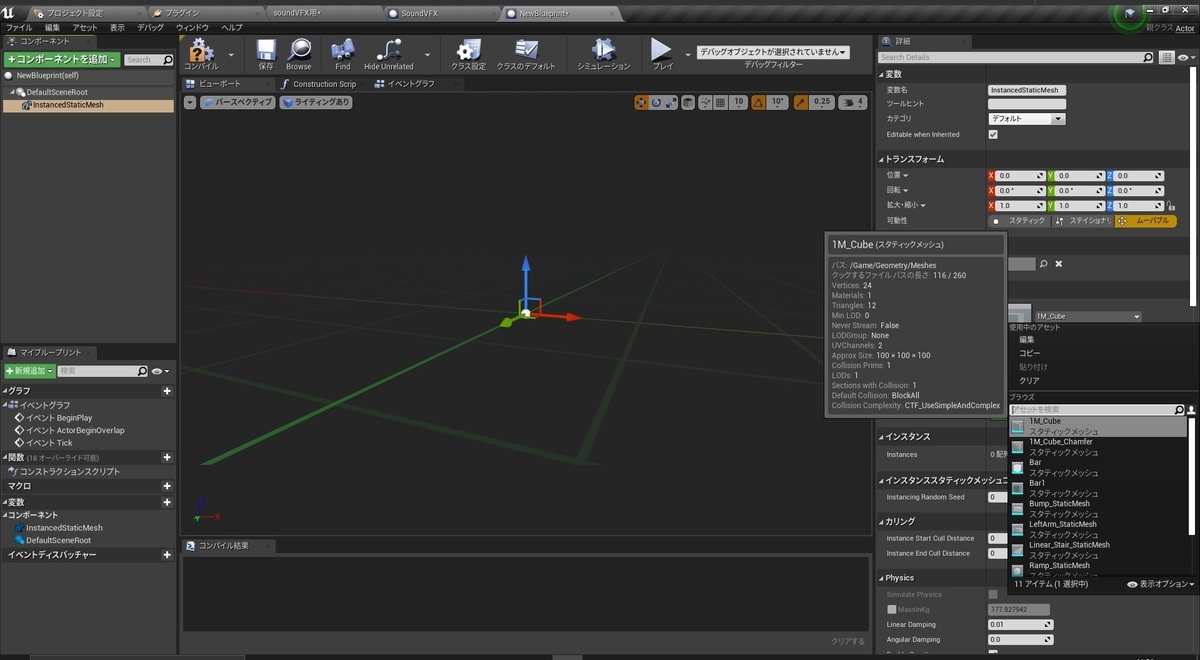This screenshot has height=660, width=1200.
Task: Set mobility to ステイショナリー
Action: click(1082, 220)
